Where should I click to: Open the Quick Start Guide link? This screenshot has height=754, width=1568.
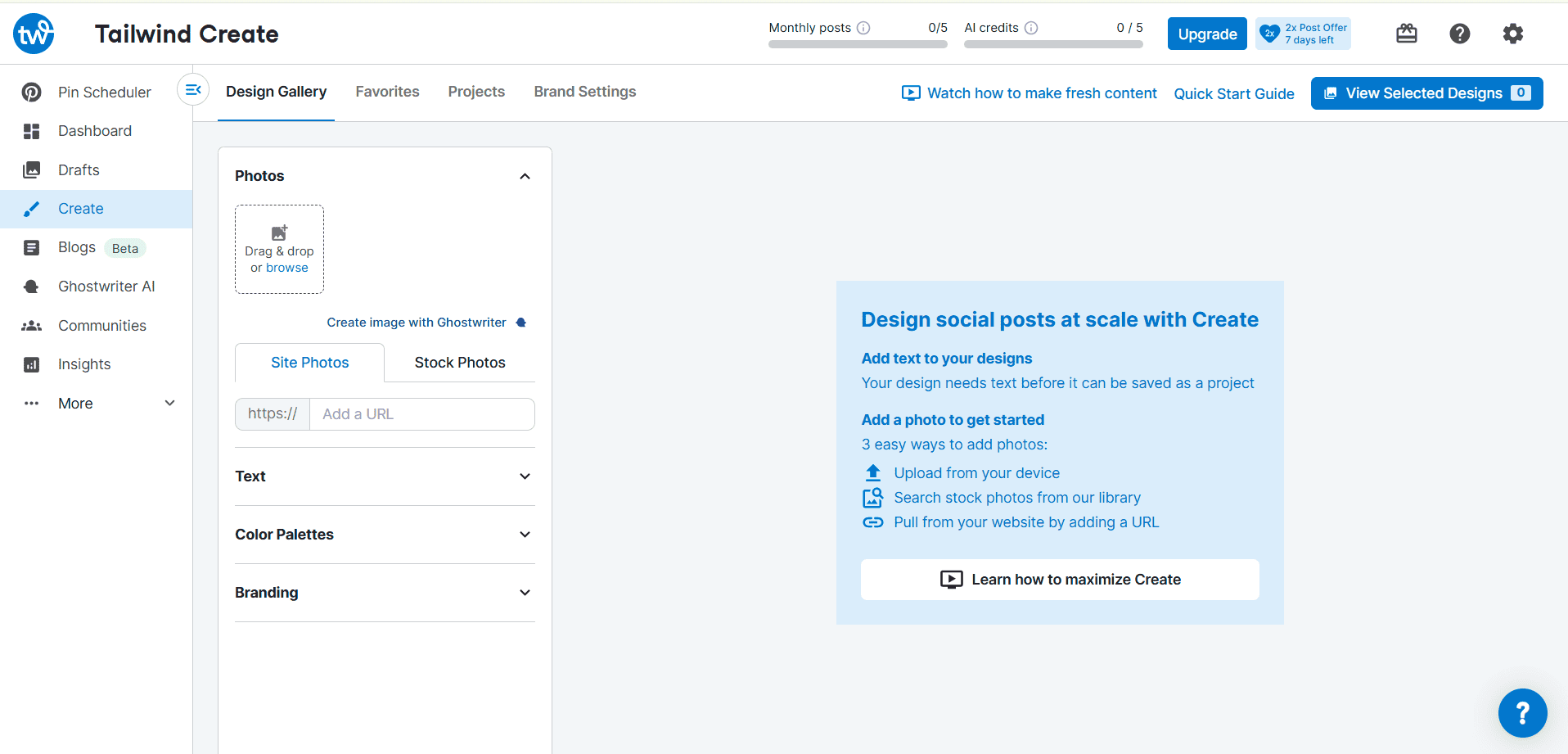click(1234, 93)
